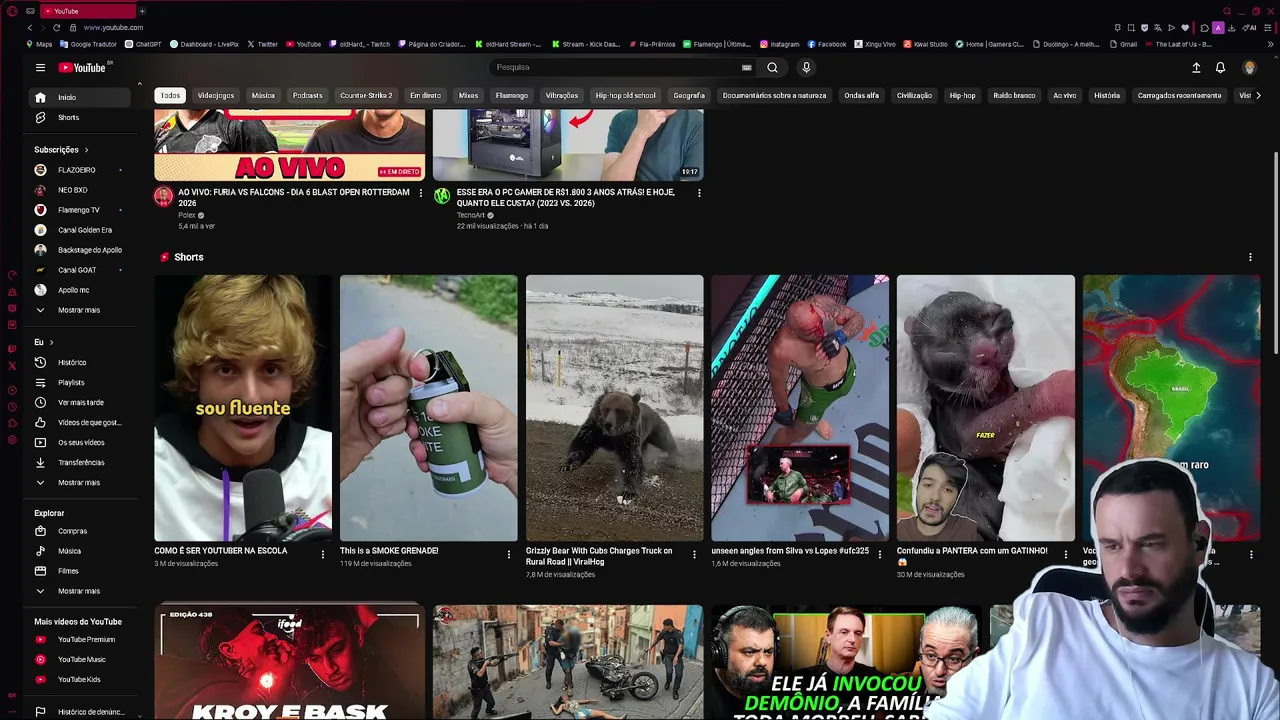1280x720 pixels.
Task: Select the Podcasts filter chip
Action: 307,95
